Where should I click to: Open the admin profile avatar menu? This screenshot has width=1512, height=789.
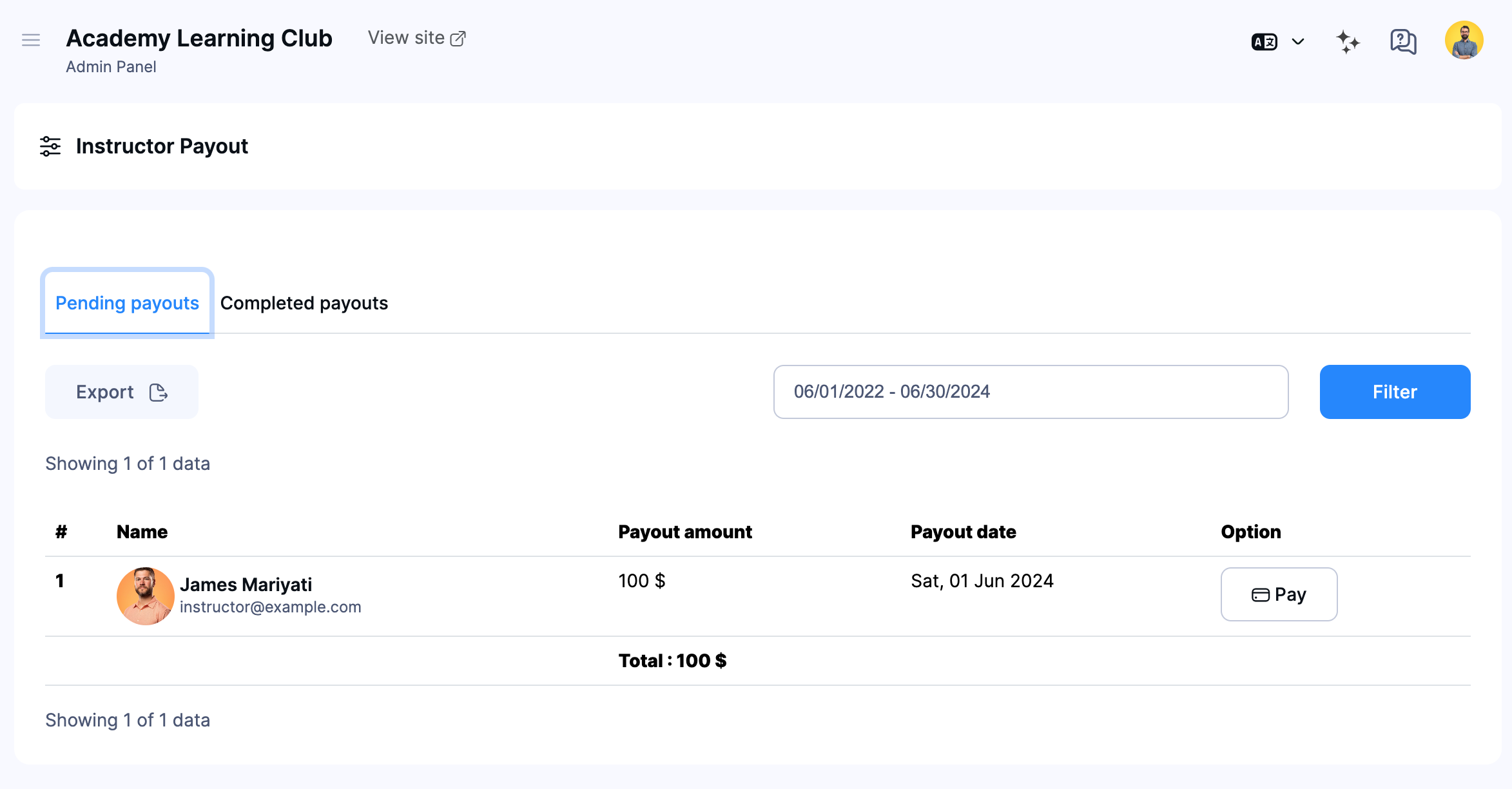[1464, 40]
